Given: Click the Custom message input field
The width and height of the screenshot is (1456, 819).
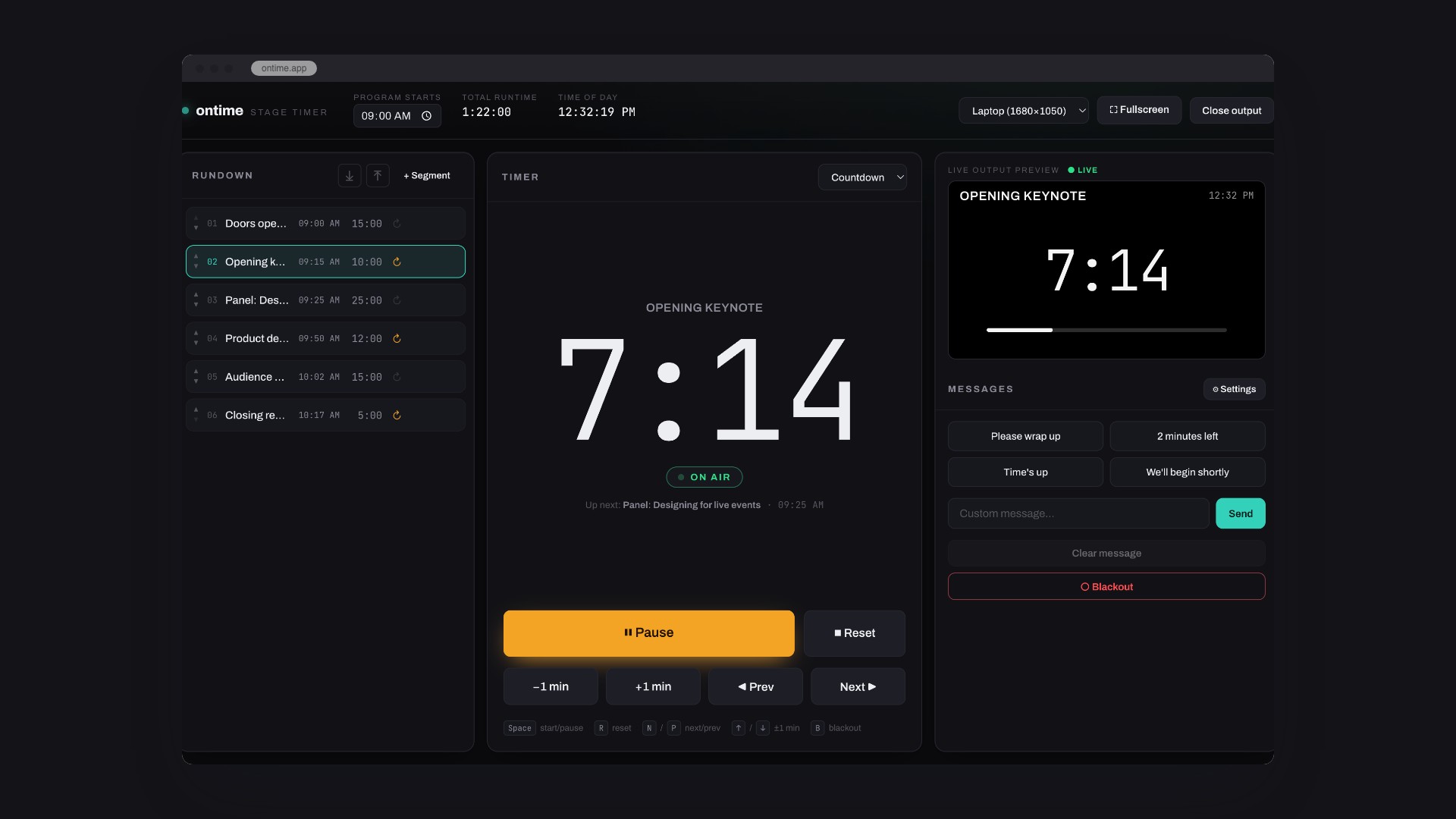Looking at the screenshot, I should point(1078,514).
